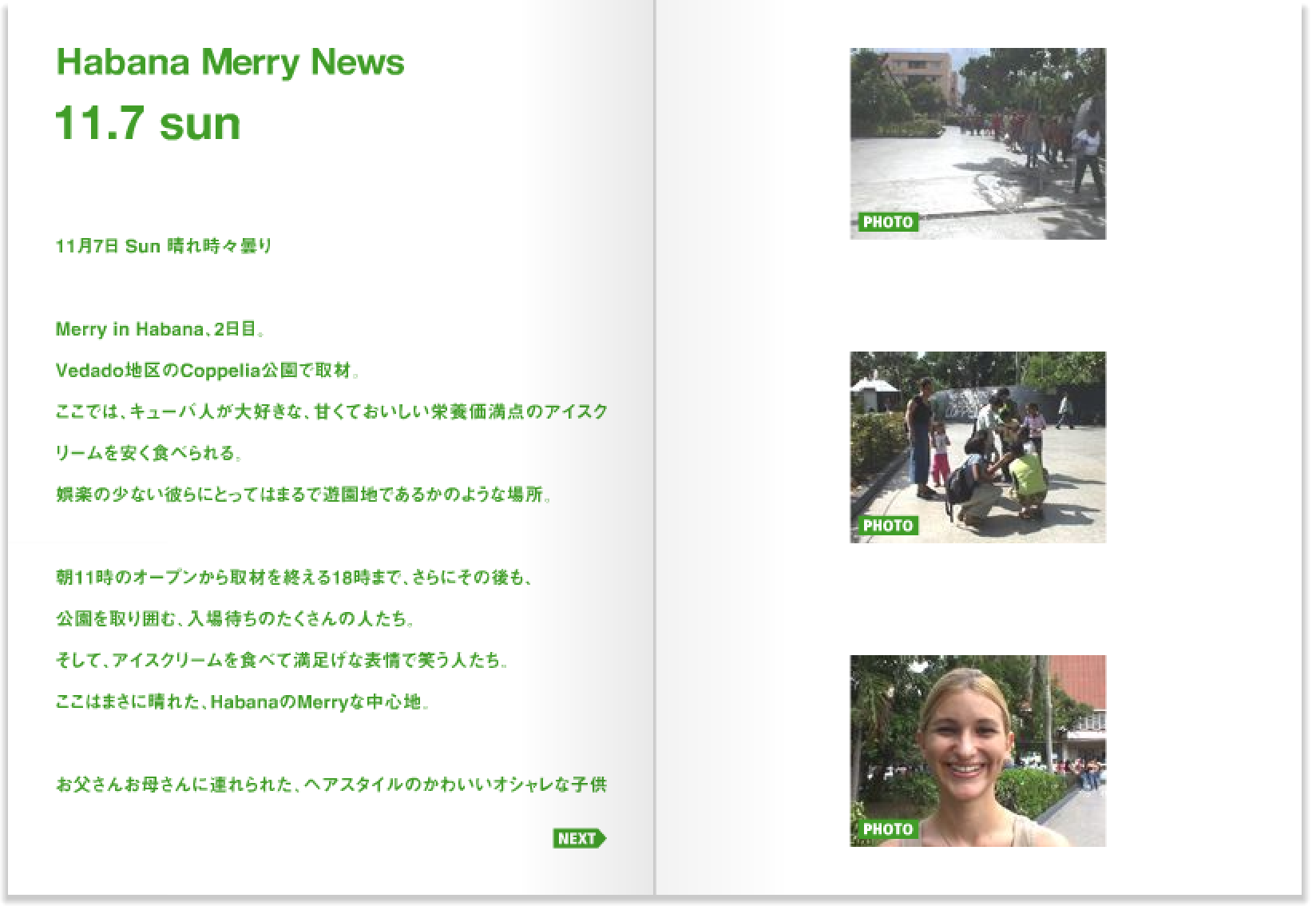Click the line '11月7日 Sun 晴れ時々曇り'
The image size is (1316, 906).
pos(164,246)
